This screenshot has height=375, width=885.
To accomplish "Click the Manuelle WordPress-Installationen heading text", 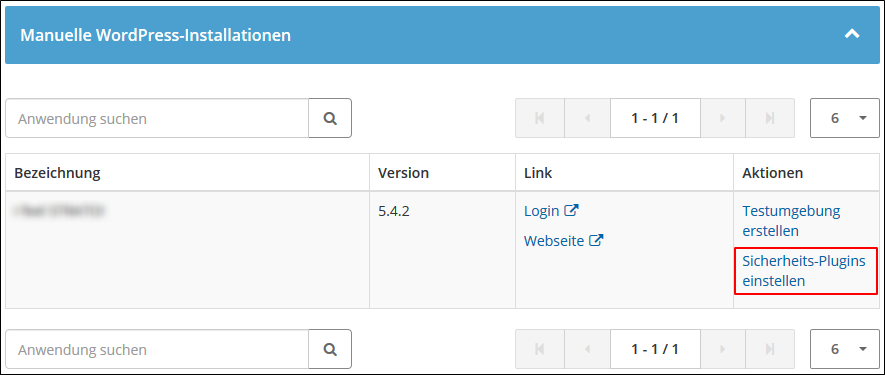I will point(155,36).
